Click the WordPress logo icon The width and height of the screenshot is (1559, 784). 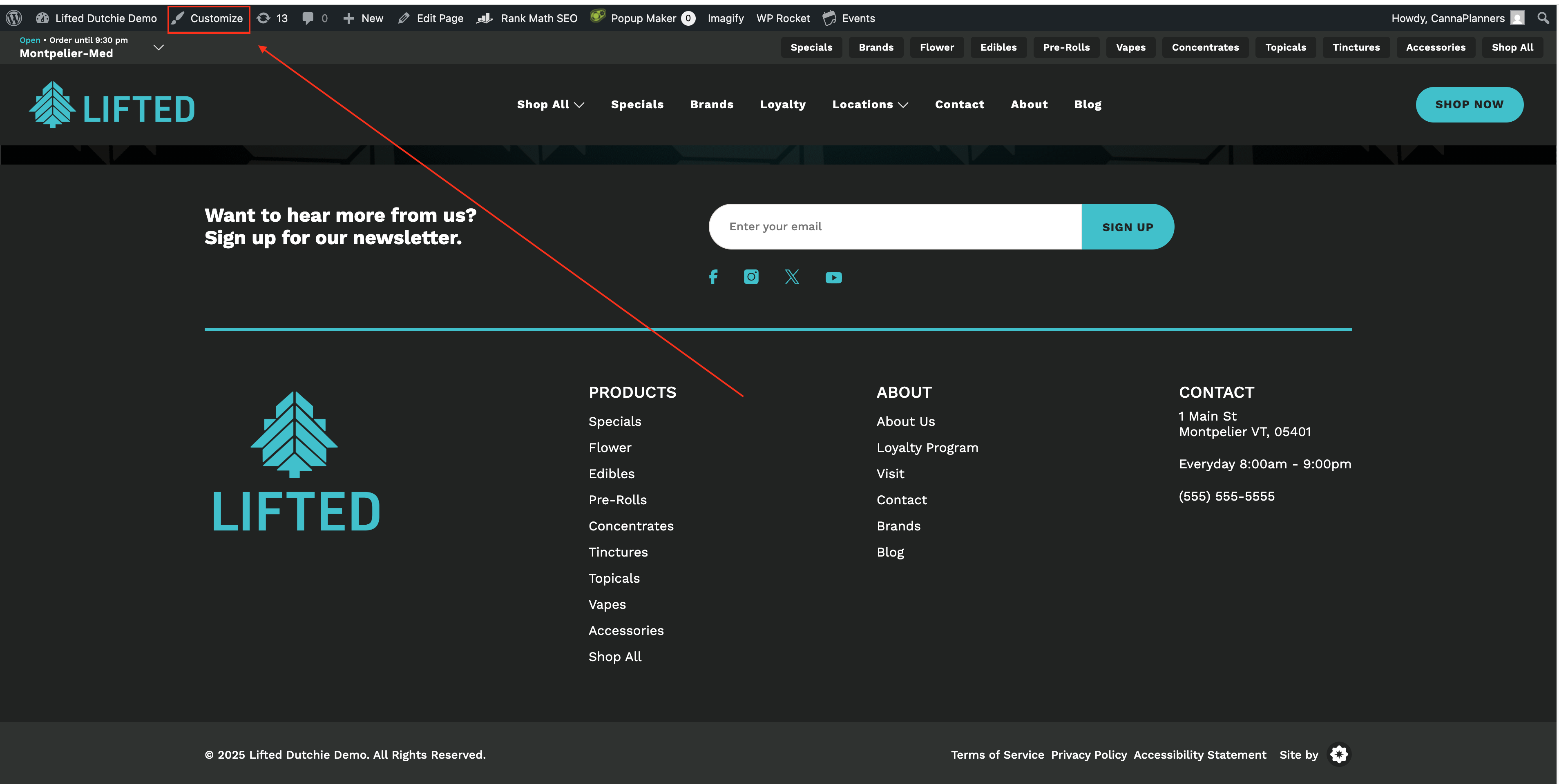pos(14,18)
